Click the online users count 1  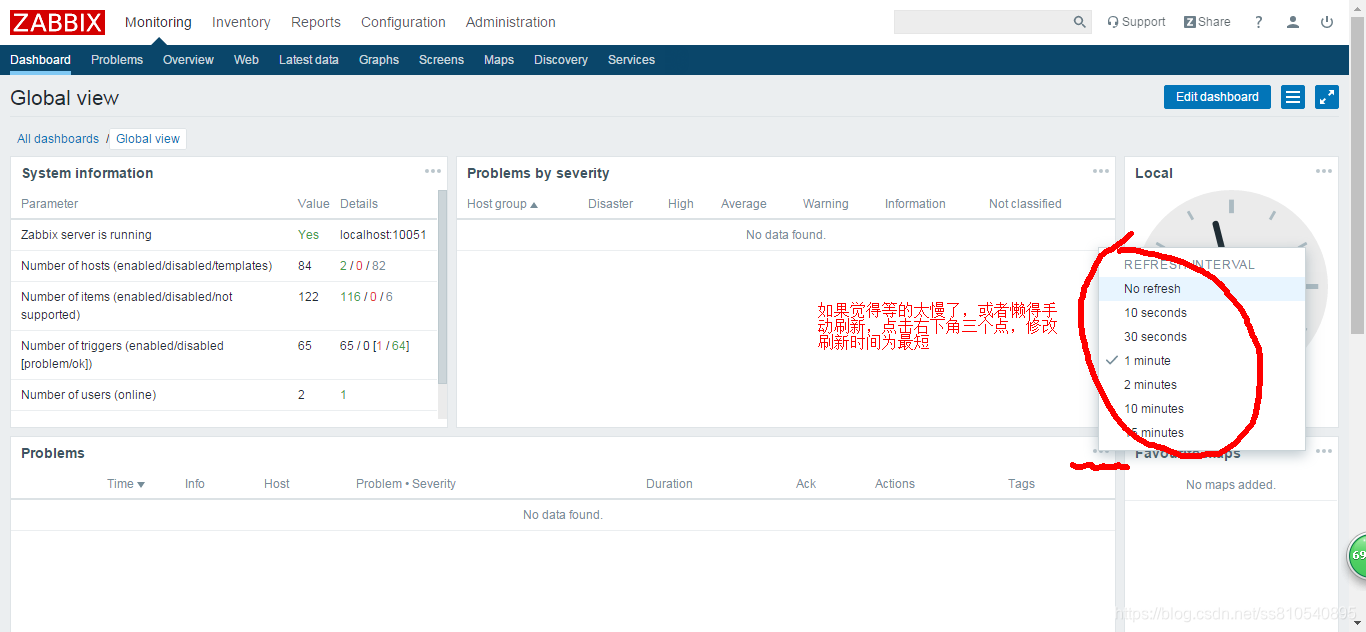click(343, 395)
